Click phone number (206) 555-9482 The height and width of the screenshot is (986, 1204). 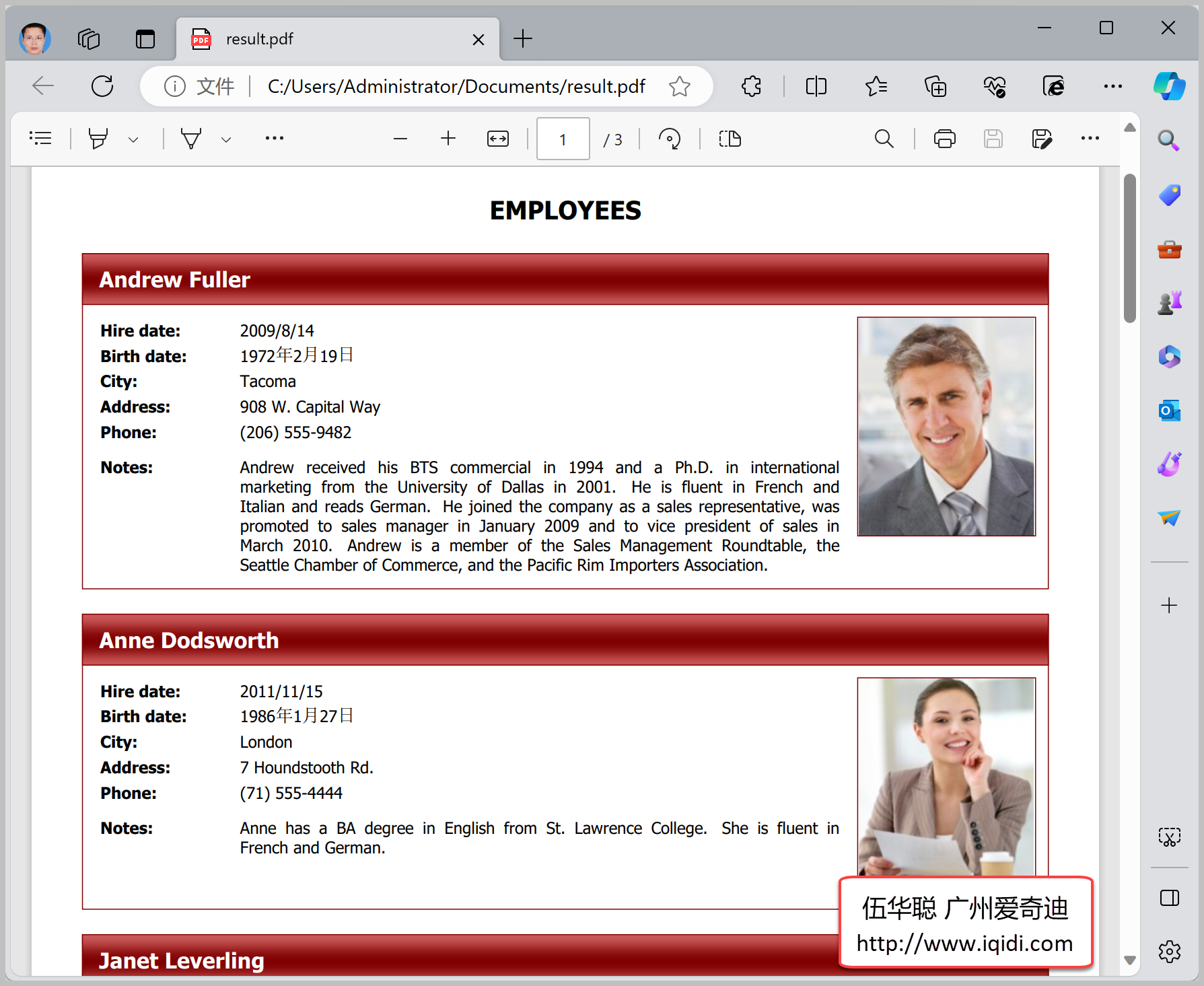tap(295, 432)
